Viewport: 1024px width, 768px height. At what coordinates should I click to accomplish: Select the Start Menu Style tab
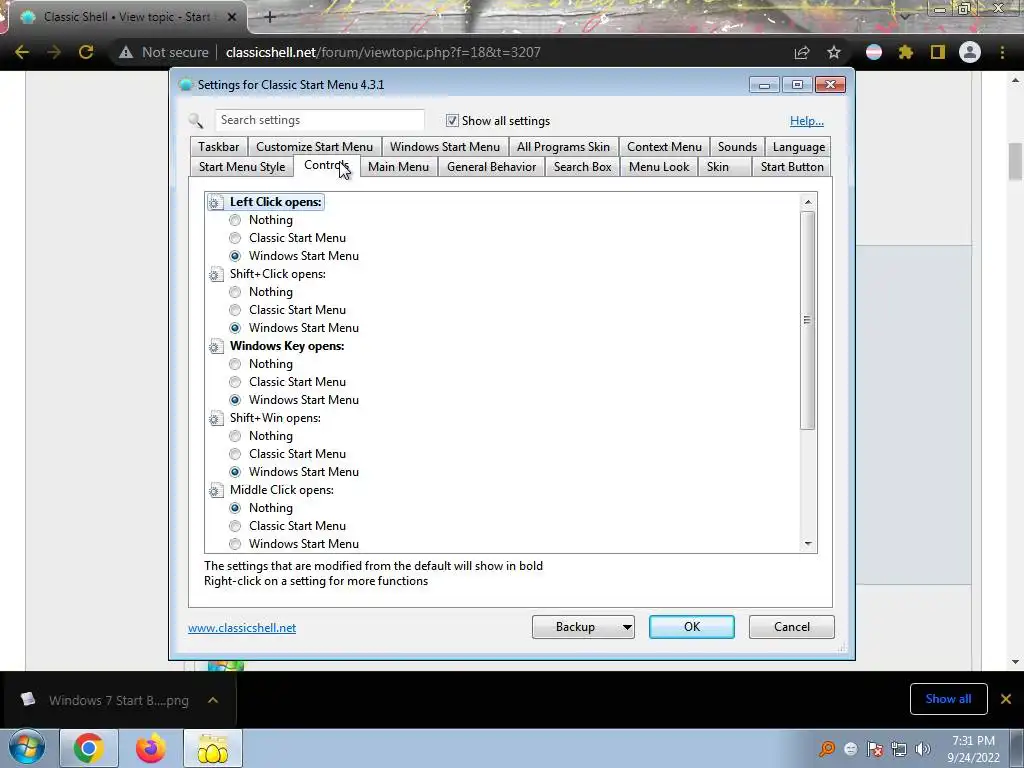pos(242,167)
